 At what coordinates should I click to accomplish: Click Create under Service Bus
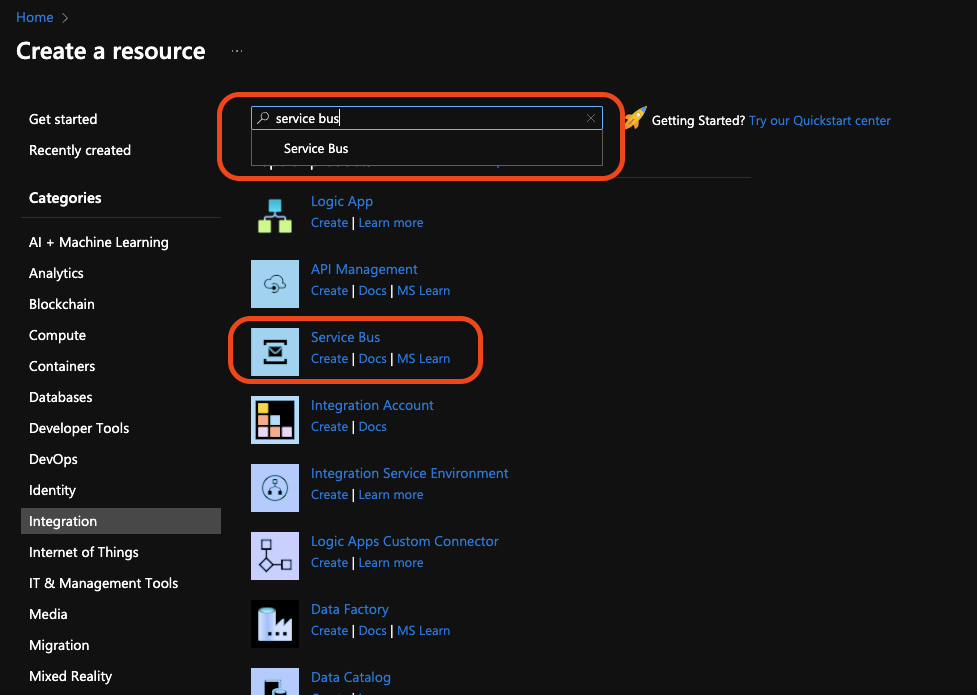coord(330,358)
